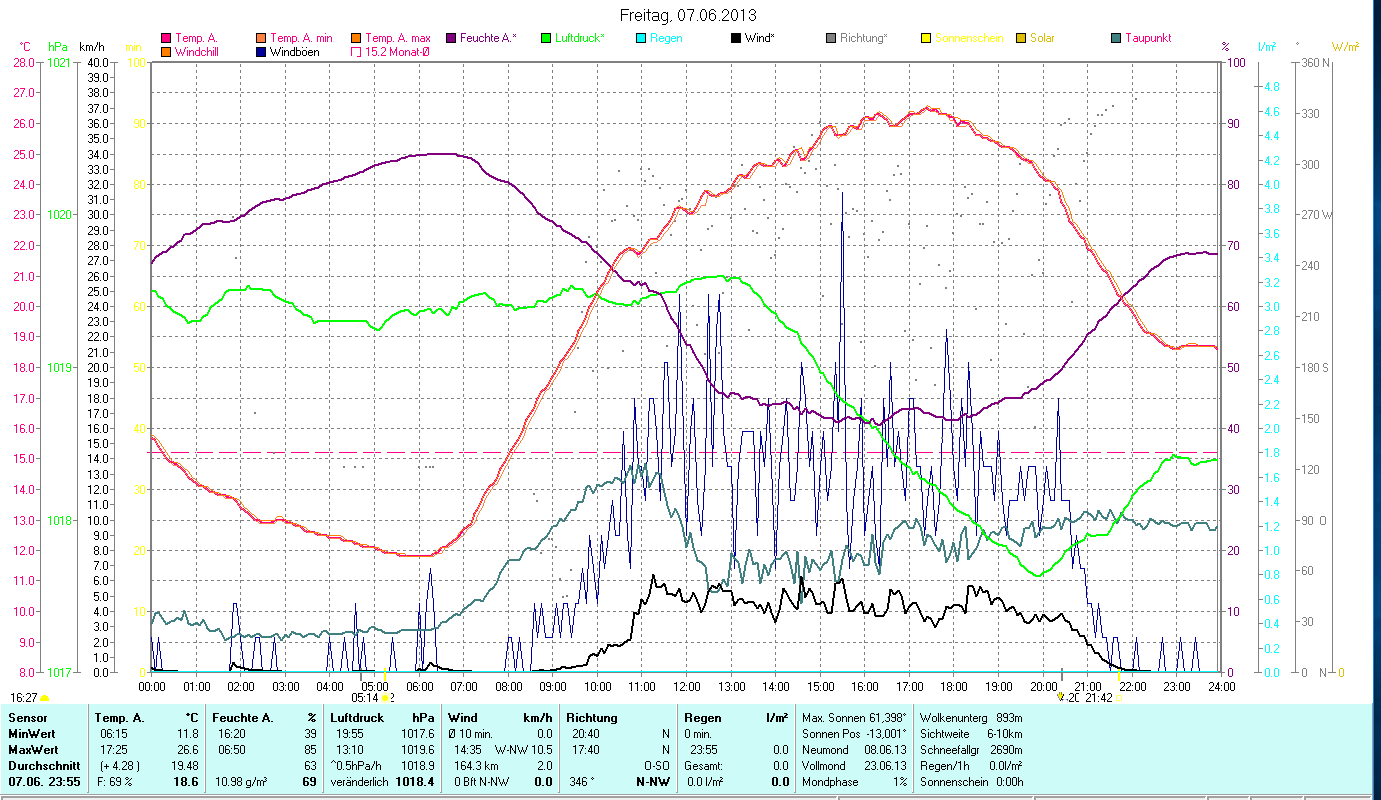The width and height of the screenshot is (1381, 800).
Task: Click the Neumond 08.06.13 entry
Action: 854,749
